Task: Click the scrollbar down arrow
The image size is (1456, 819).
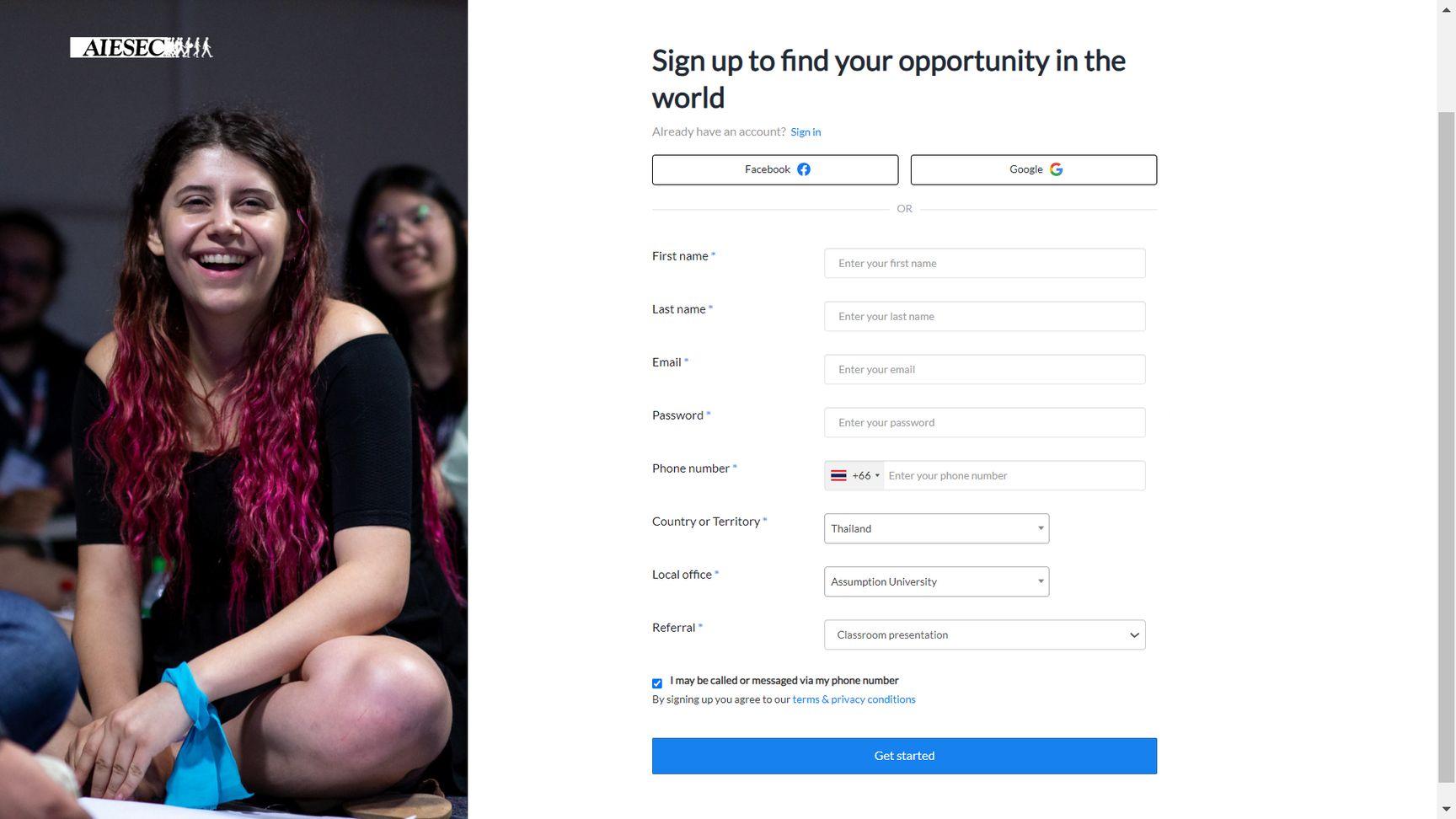Action: point(1446,810)
